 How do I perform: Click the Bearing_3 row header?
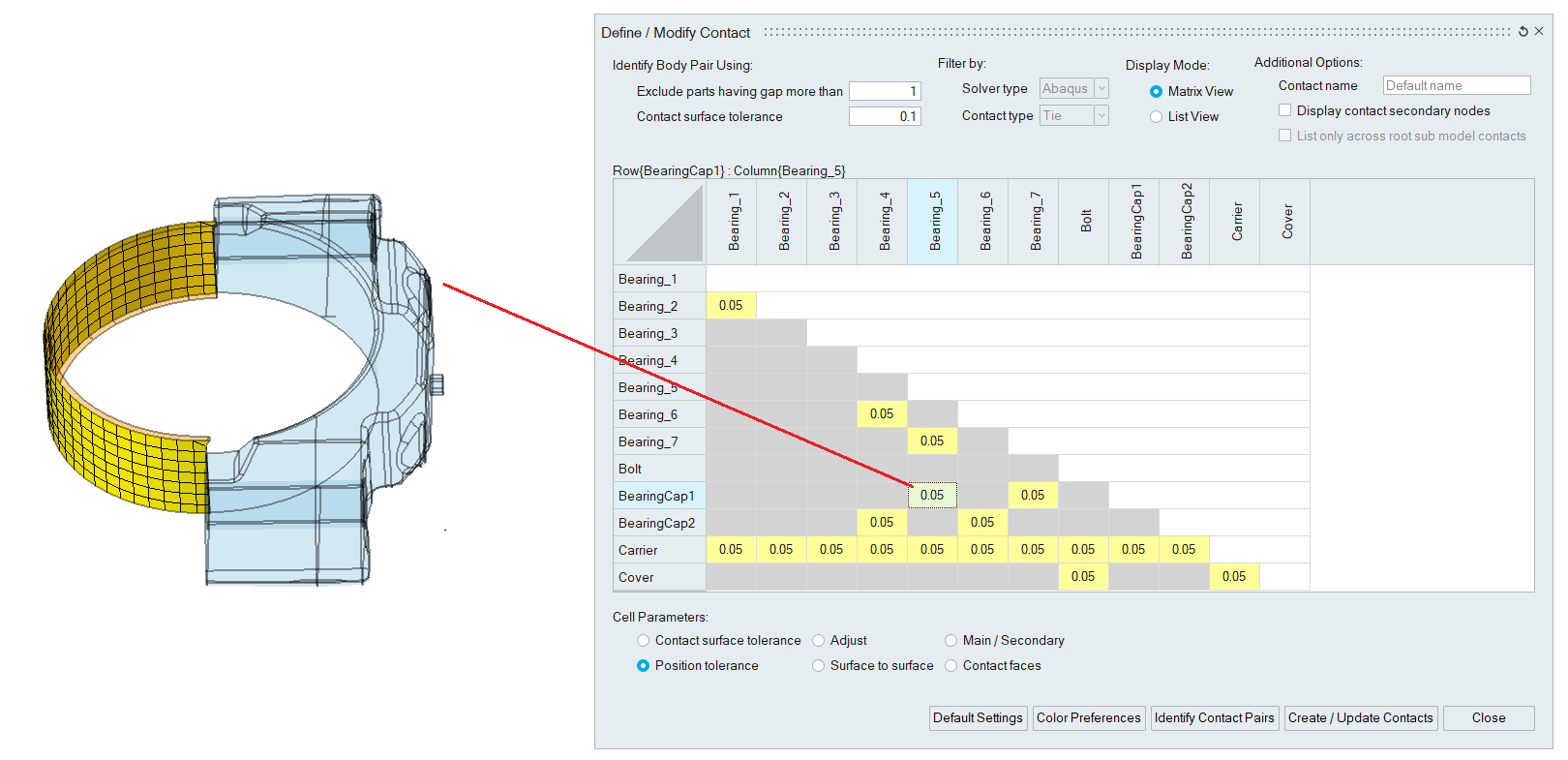(x=660, y=333)
